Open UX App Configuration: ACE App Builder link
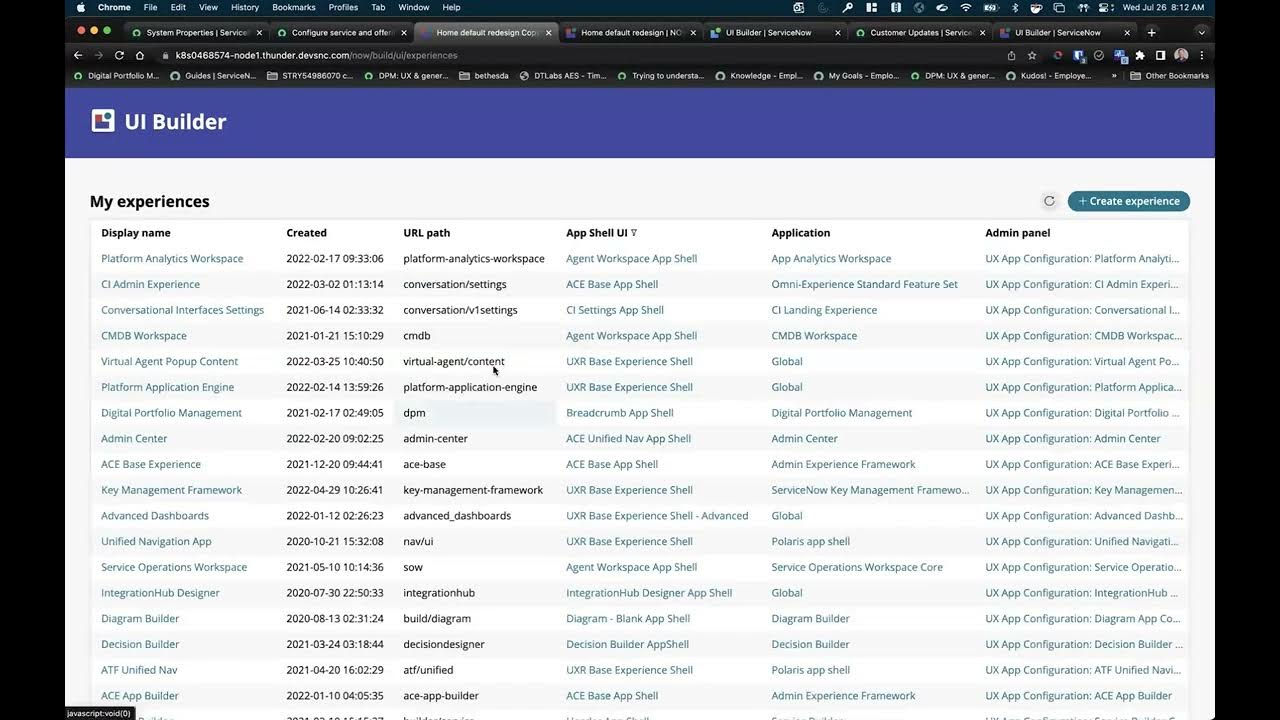 coord(1078,696)
